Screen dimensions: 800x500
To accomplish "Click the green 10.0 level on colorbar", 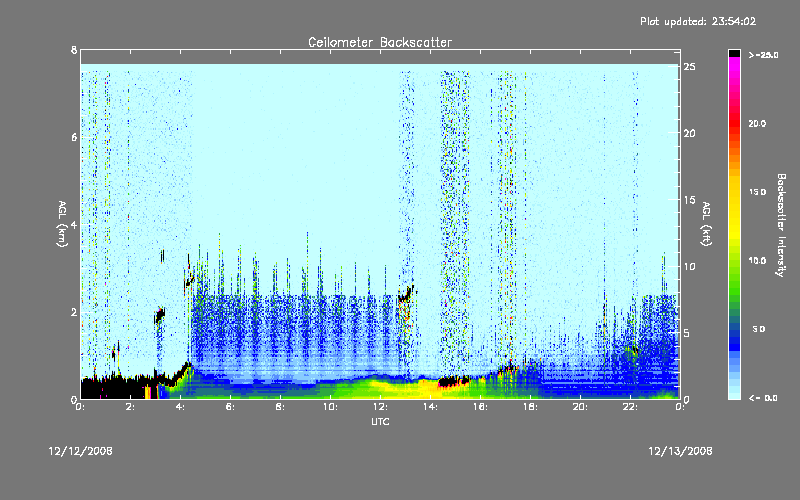I will click(x=734, y=261).
